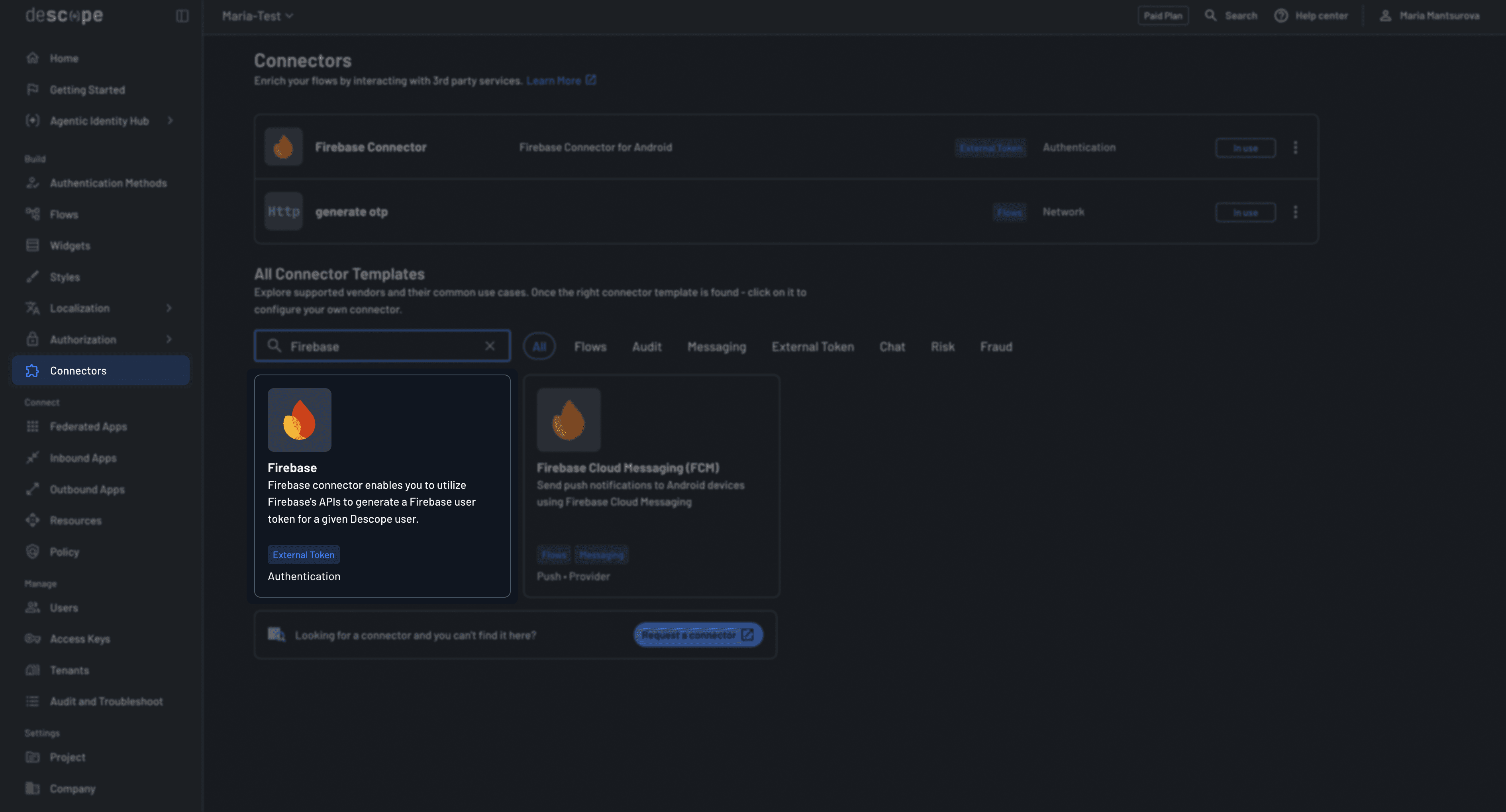1506x812 pixels.
Task: Click the Company folder icon
Action: point(33,788)
